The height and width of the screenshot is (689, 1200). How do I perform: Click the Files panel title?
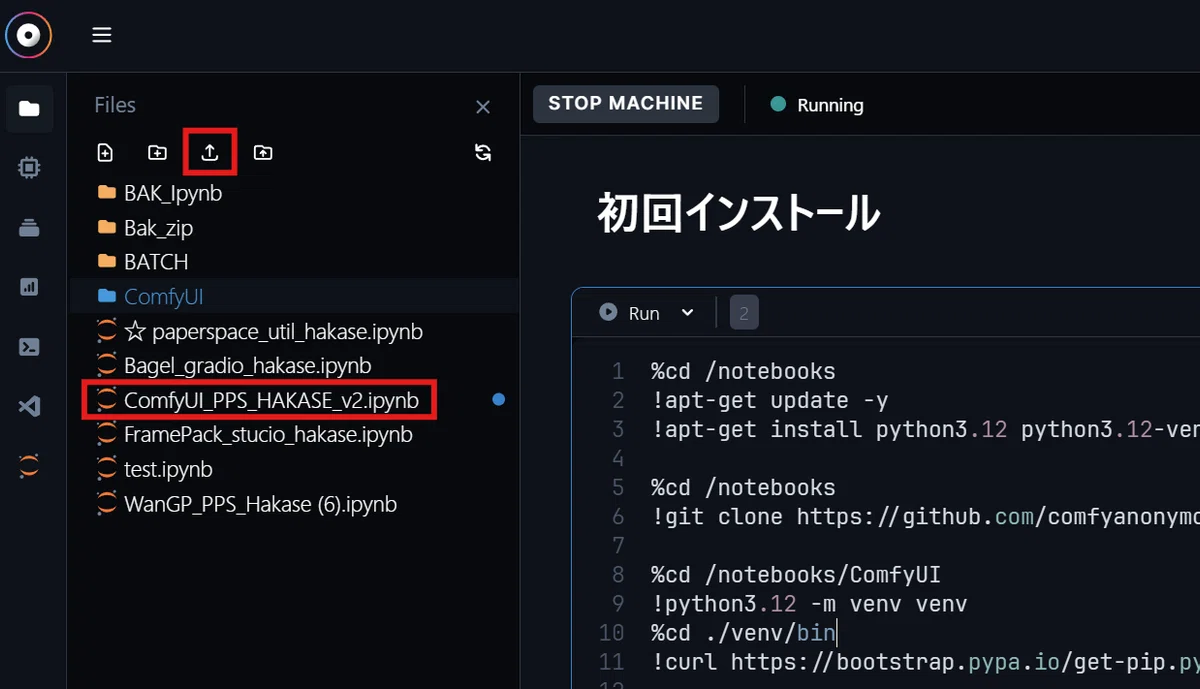coord(115,105)
